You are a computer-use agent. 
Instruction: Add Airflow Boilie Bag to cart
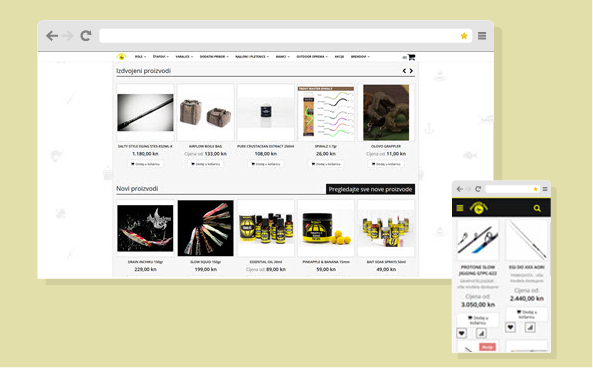[205, 164]
